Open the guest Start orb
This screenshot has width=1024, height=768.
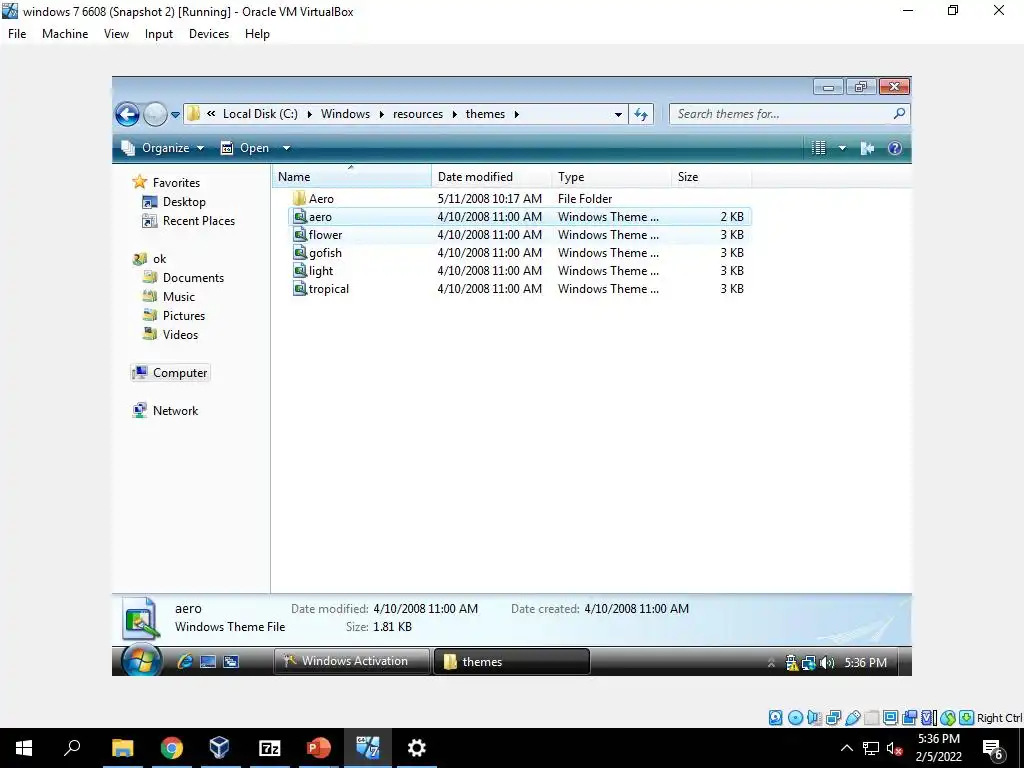[140, 660]
